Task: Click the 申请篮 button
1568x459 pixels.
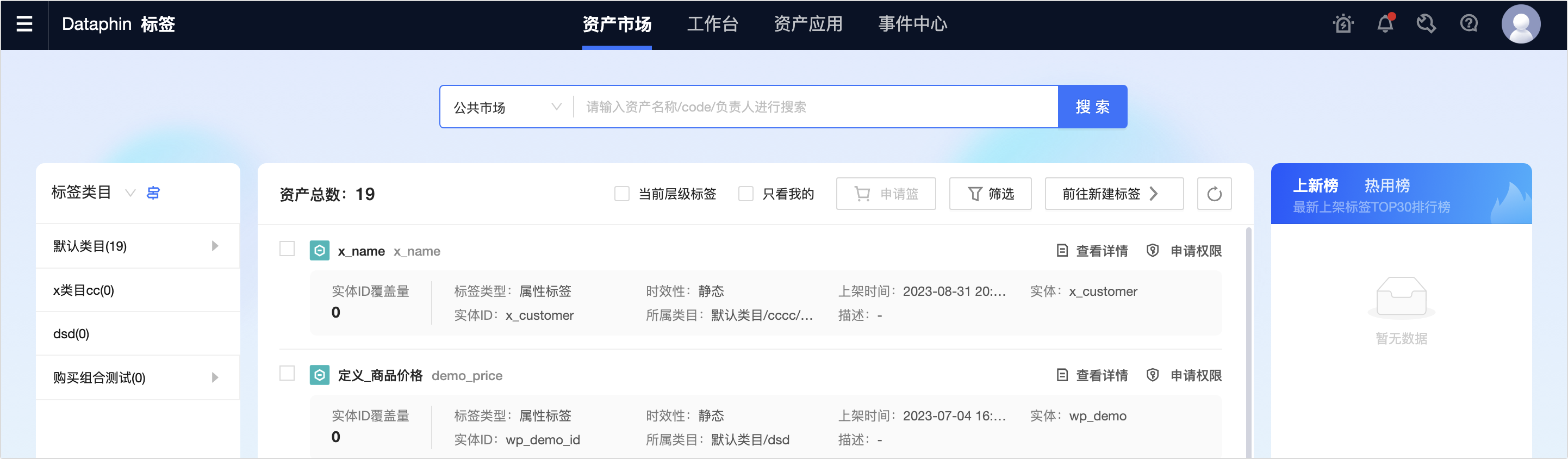Action: (886, 194)
